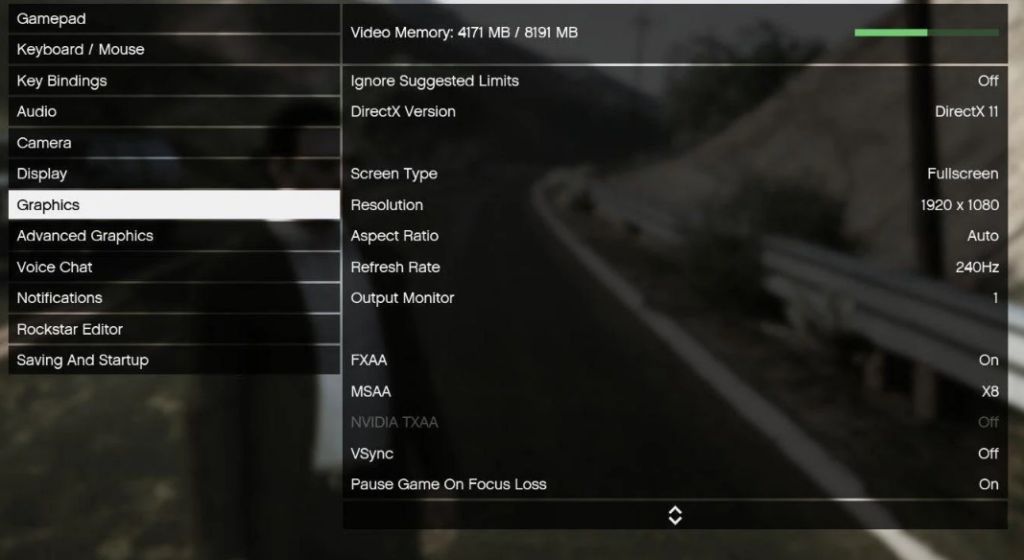Switch to Display settings
This screenshot has width=1024, height=560.
[174, 174]
